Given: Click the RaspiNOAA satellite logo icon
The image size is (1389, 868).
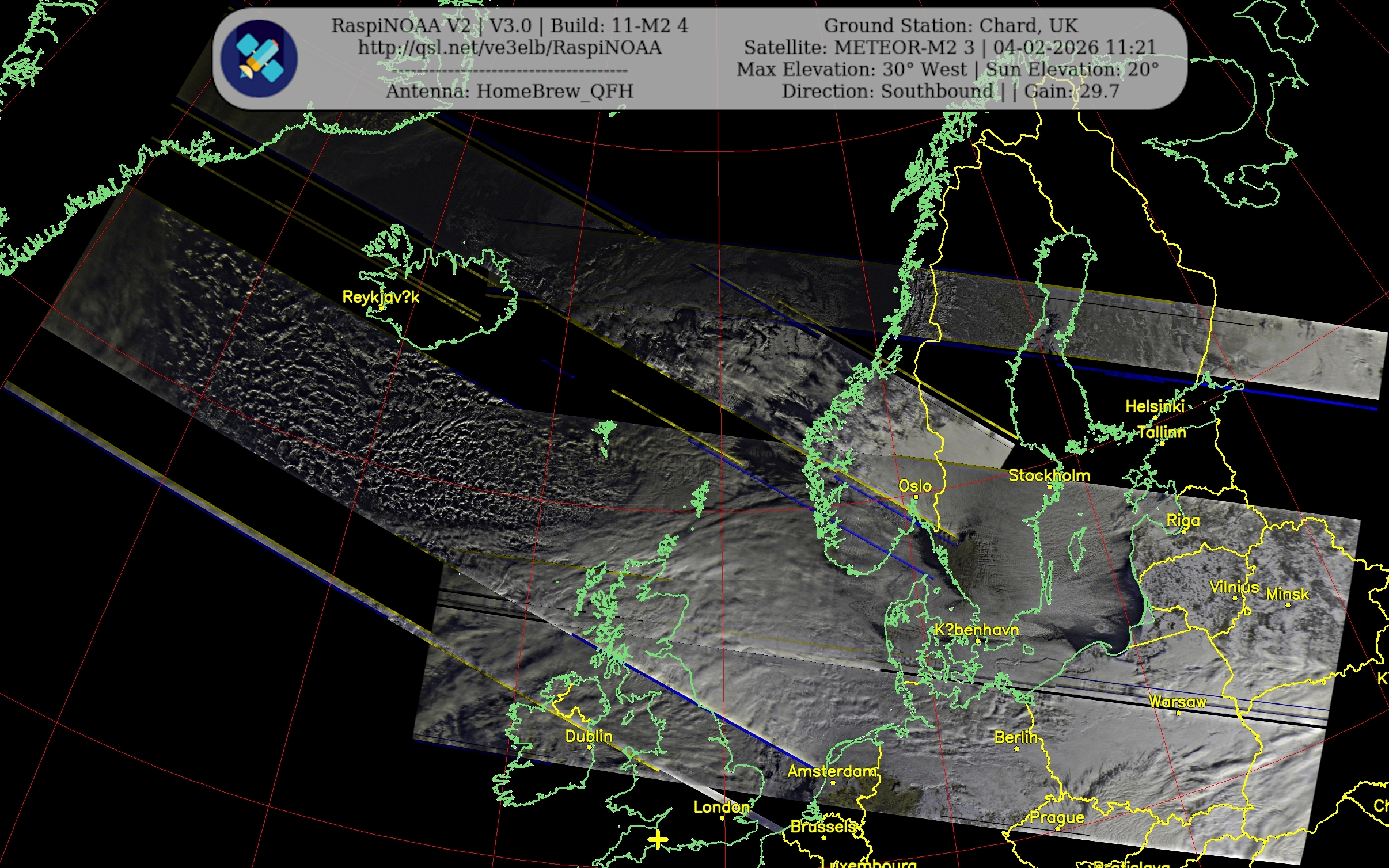Looking at the screenshot, I should click(259, 58).
